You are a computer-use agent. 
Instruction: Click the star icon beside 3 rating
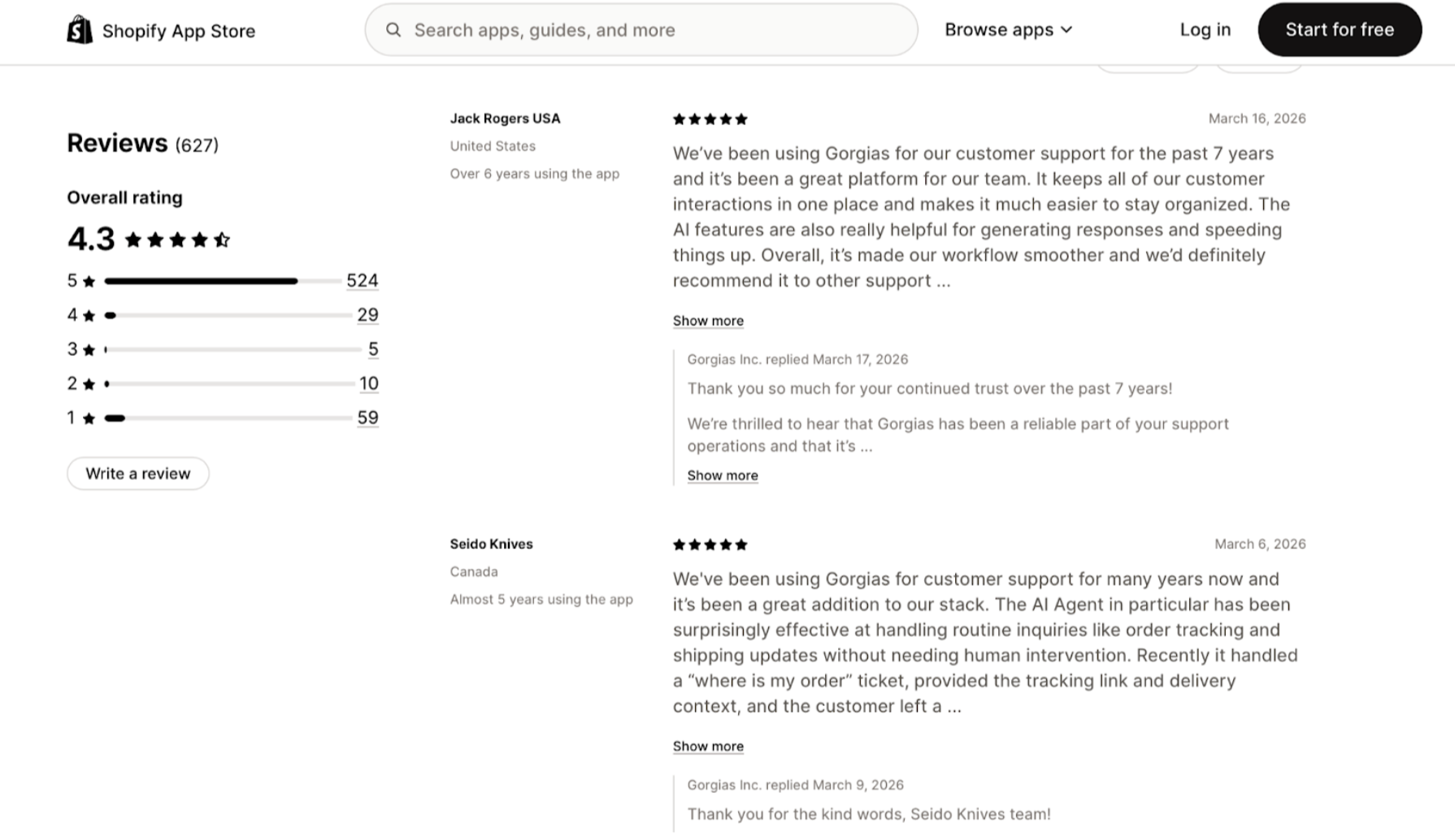tap(89, 350)
